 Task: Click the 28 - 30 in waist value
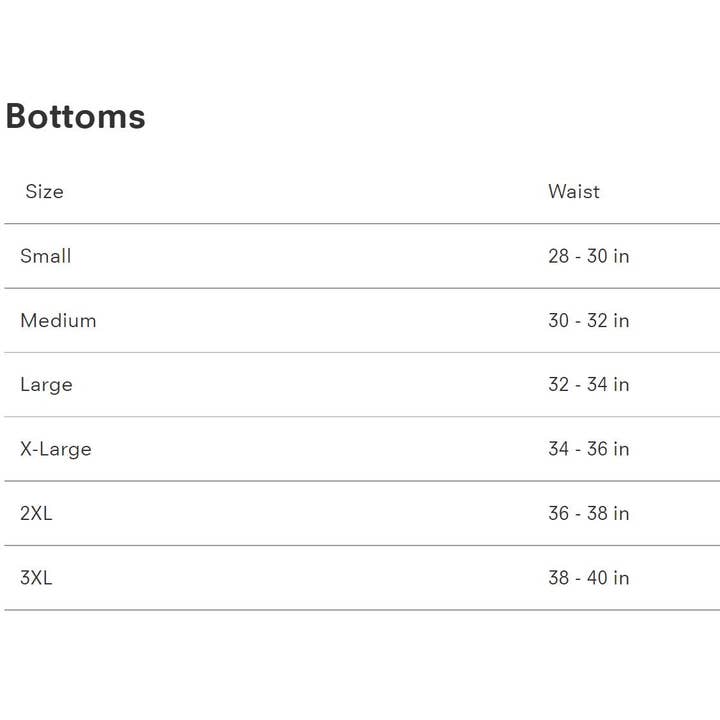tap(588, 256)
